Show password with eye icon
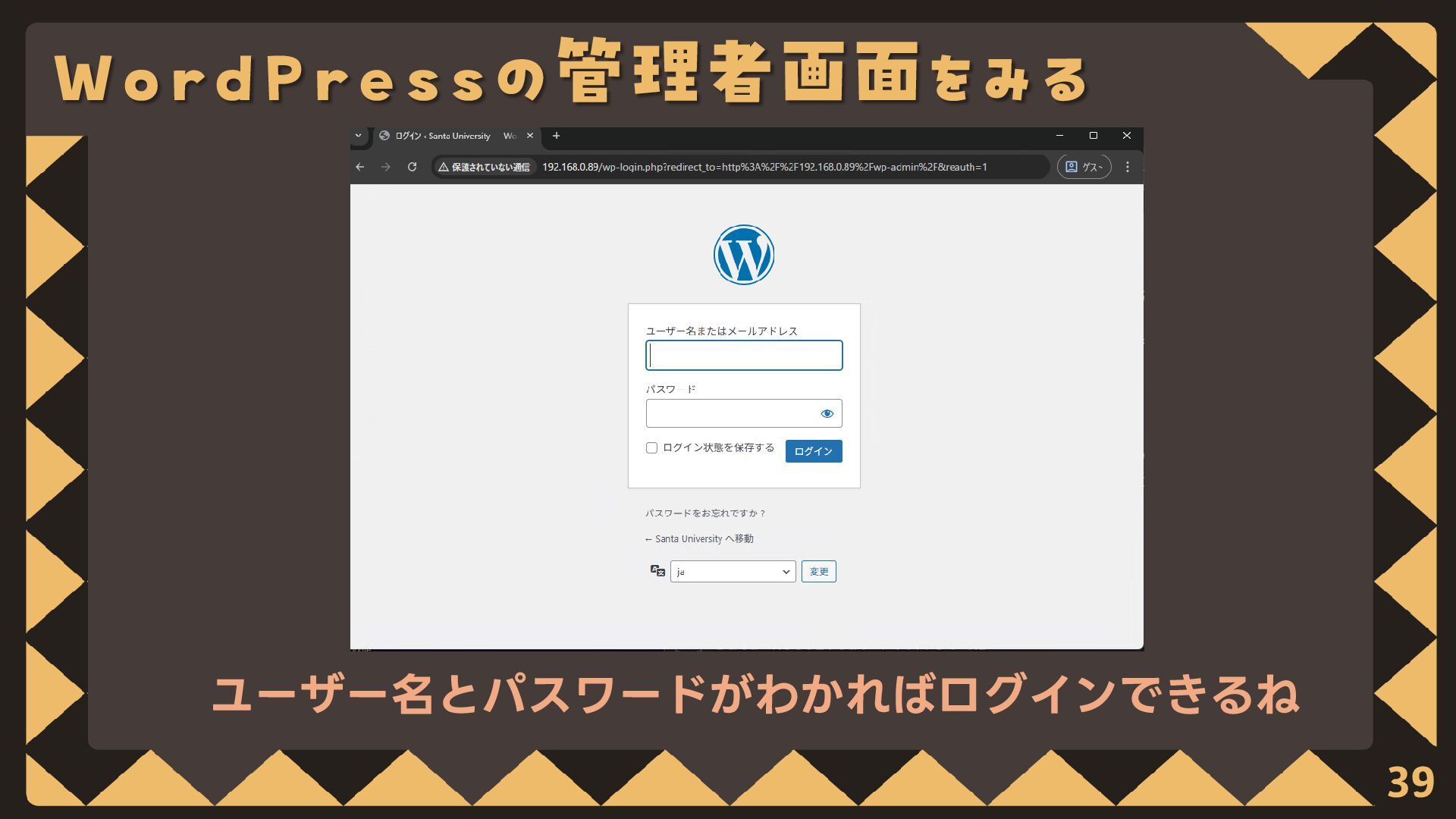Image resolution: width=1456 pixels, height=819 pixels. [x=827, y=413]
